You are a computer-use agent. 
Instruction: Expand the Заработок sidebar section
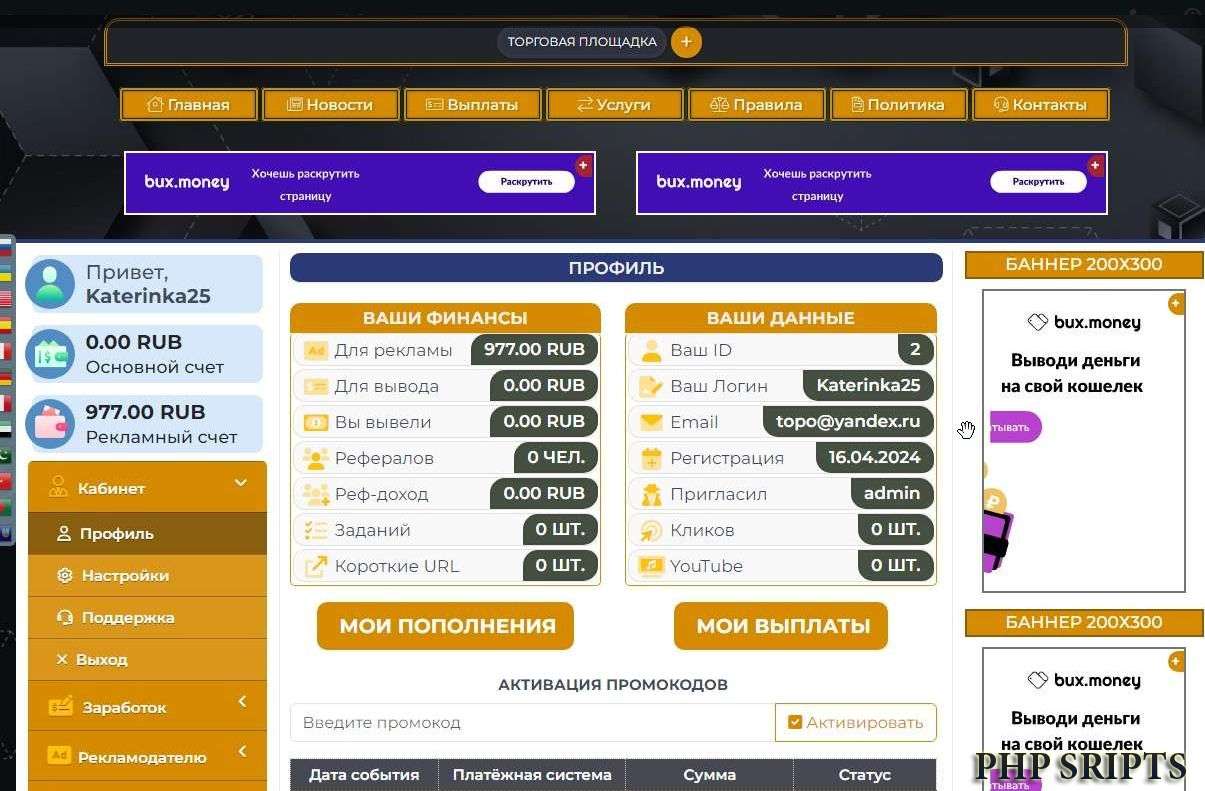[x=242, y=703]
